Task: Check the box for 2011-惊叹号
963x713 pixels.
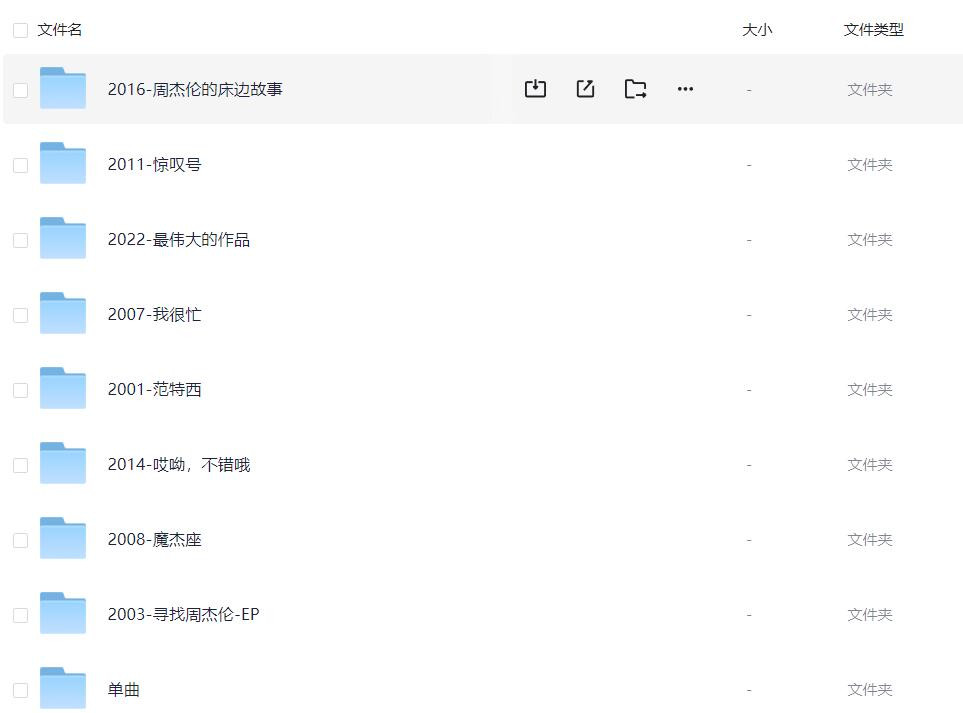Action: pos(20,165)
